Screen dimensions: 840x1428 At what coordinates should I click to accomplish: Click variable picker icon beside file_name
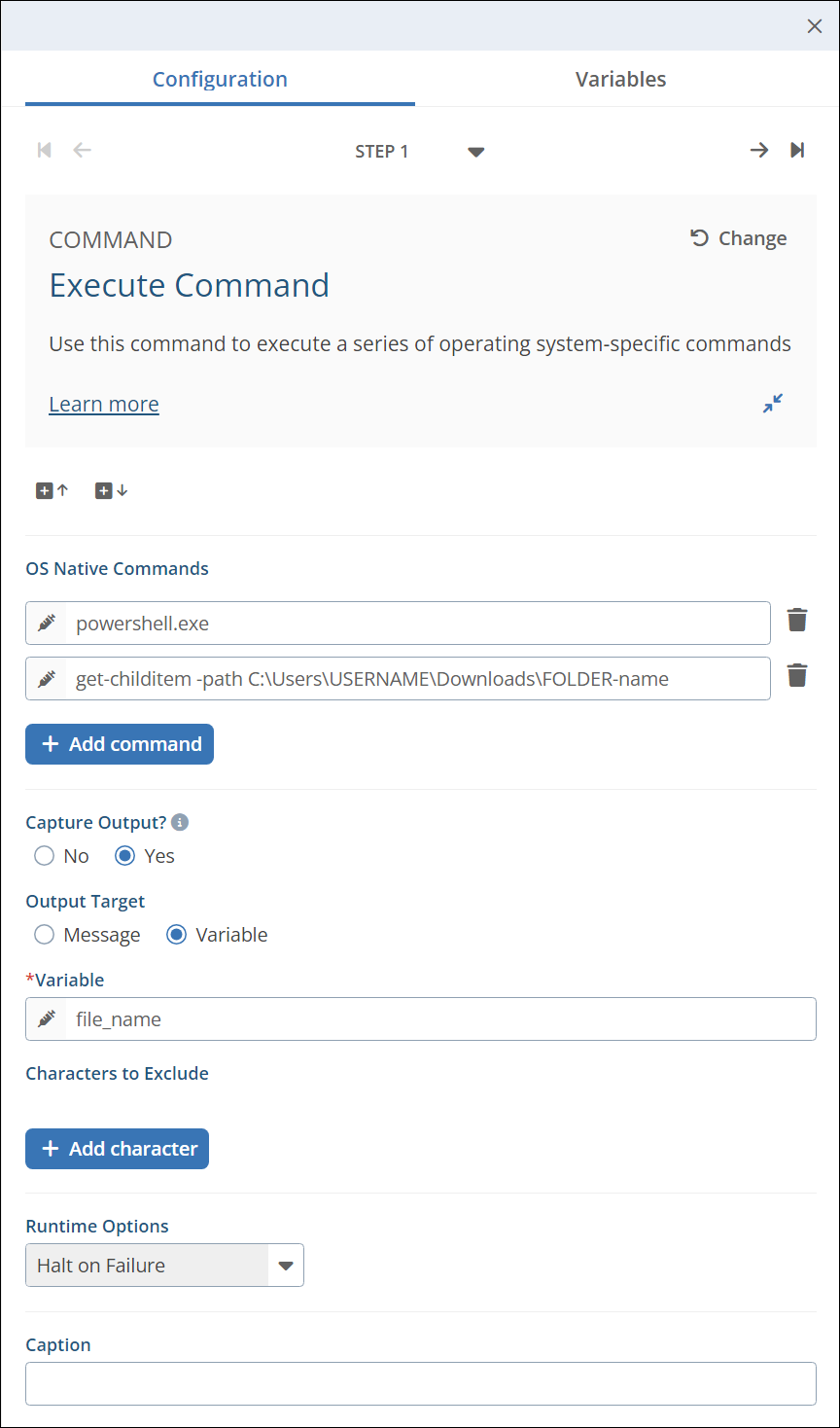pos(46,1019)
